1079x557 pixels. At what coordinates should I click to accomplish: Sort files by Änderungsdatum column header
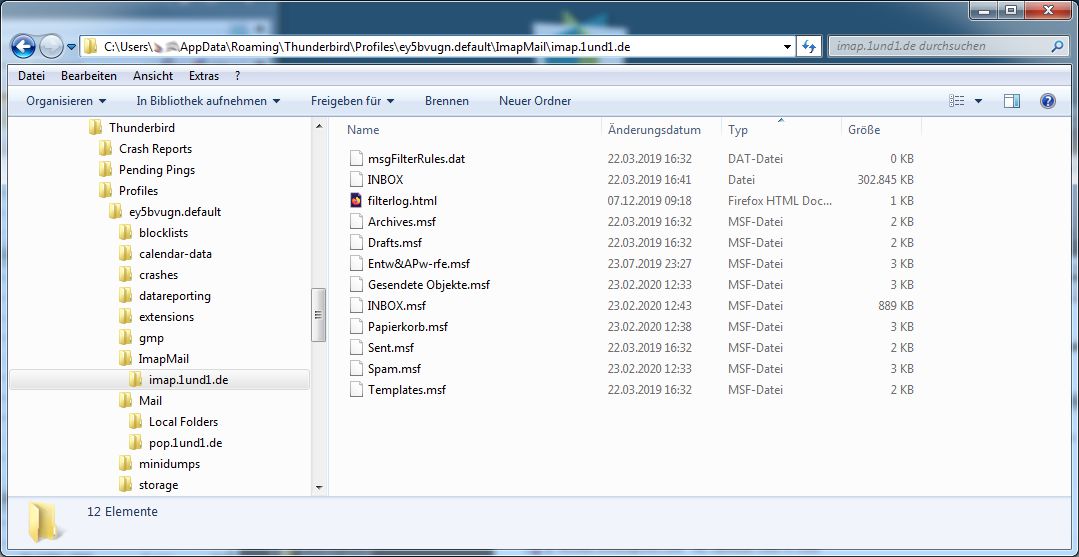point(654,130)
